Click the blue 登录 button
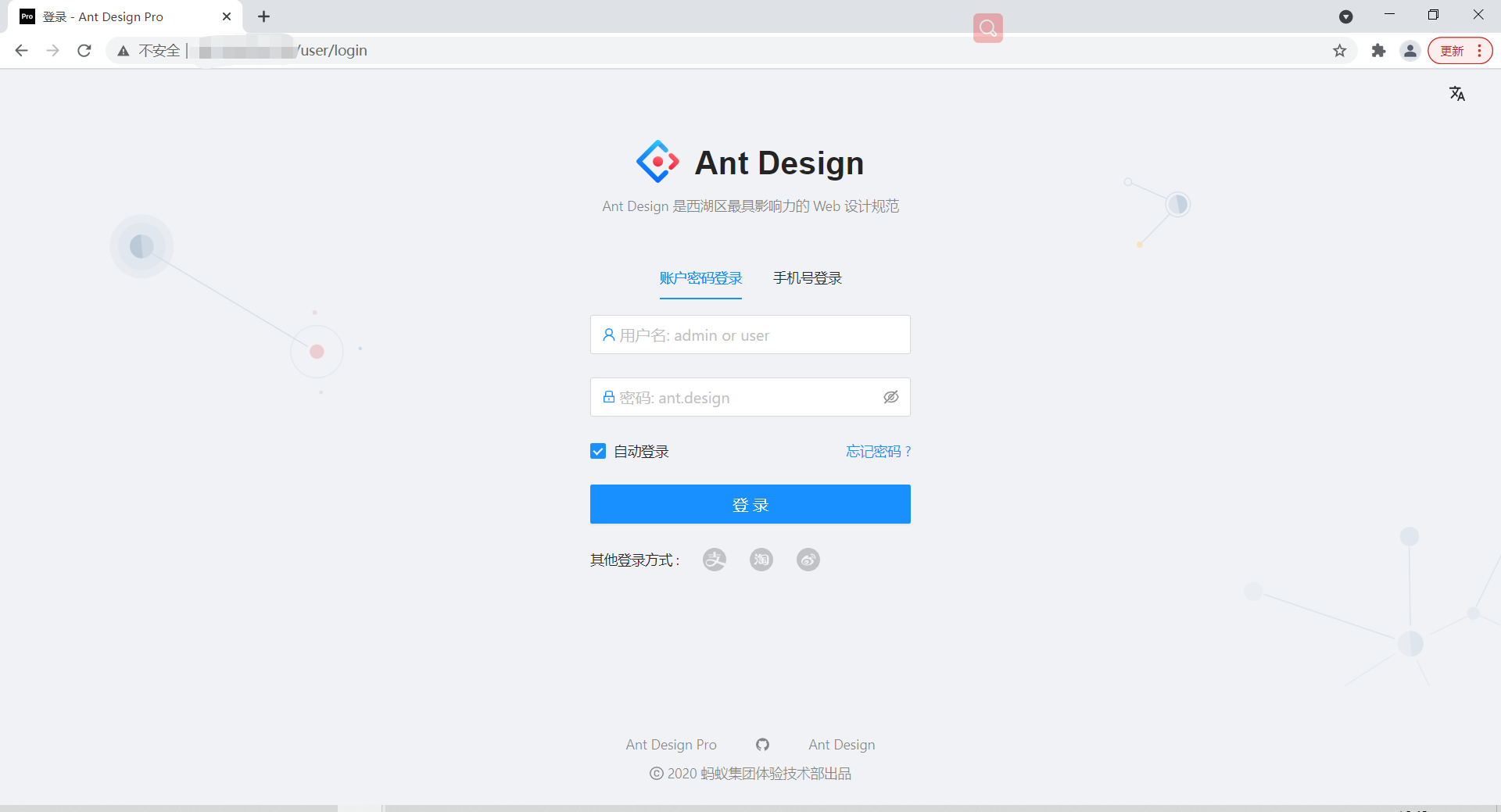The height and width of the screenshot is (812, 1501). (750, 504)
